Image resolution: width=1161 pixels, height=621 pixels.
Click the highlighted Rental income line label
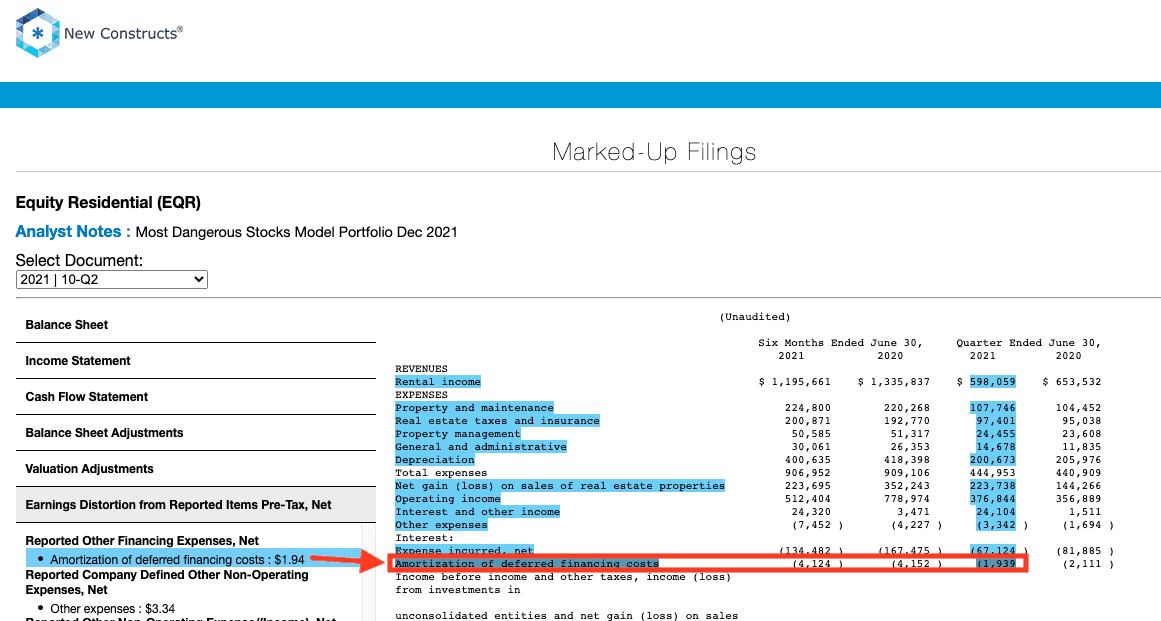coord(438,382)
